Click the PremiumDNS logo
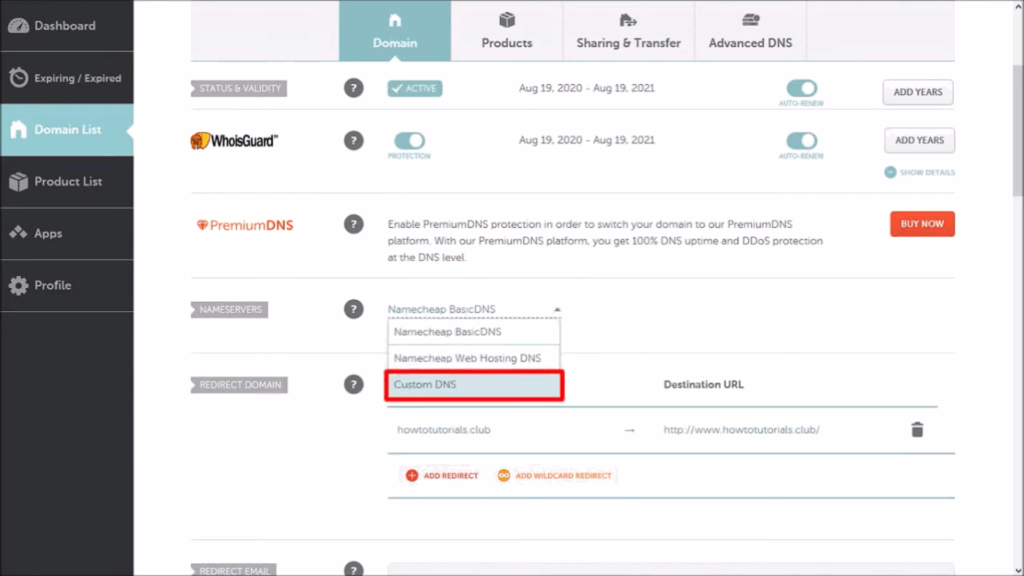This screenshot has width=1024, height=576. [245, 225]
